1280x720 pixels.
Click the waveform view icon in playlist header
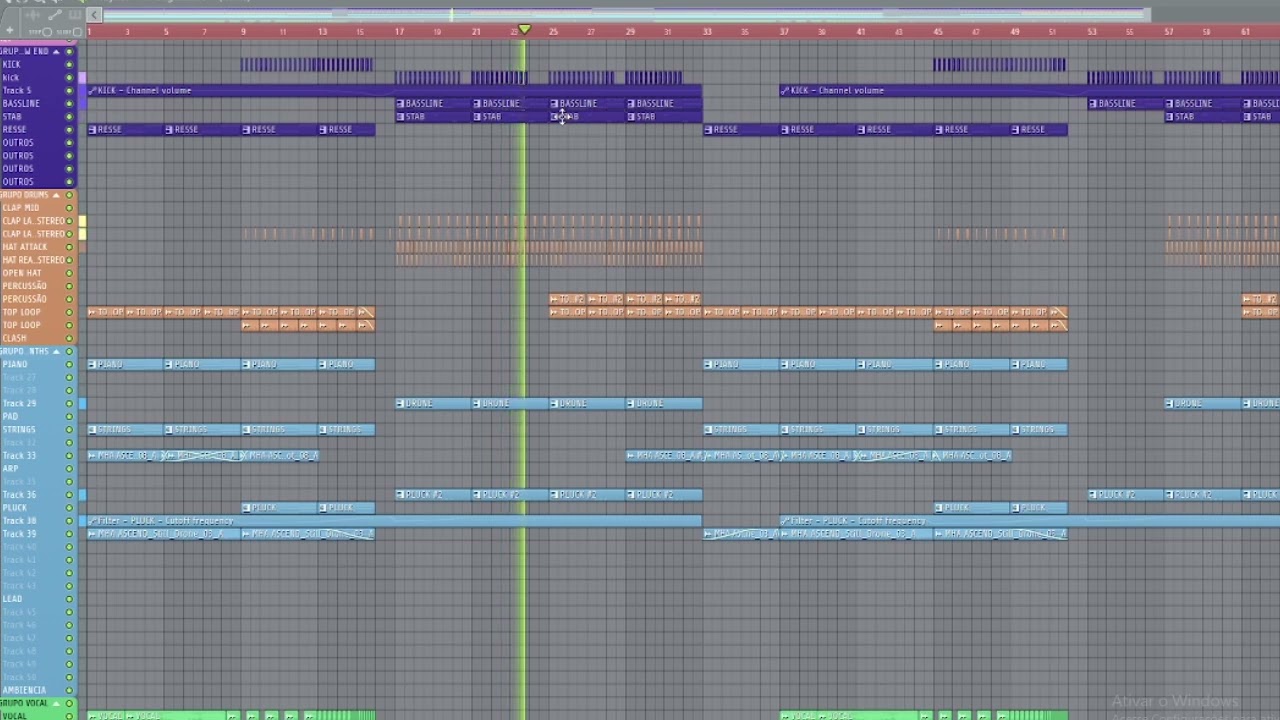point(33,15)
